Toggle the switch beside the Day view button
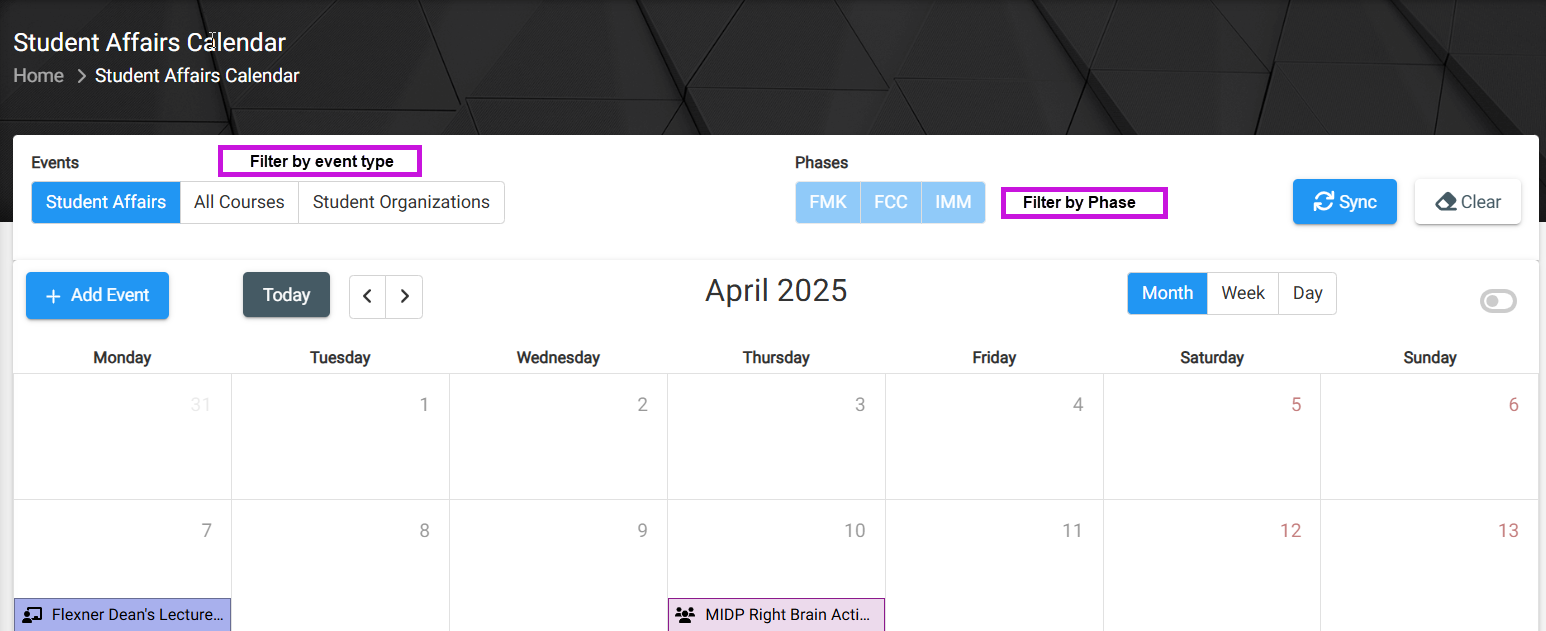1546x631 pixels. 1498,301
